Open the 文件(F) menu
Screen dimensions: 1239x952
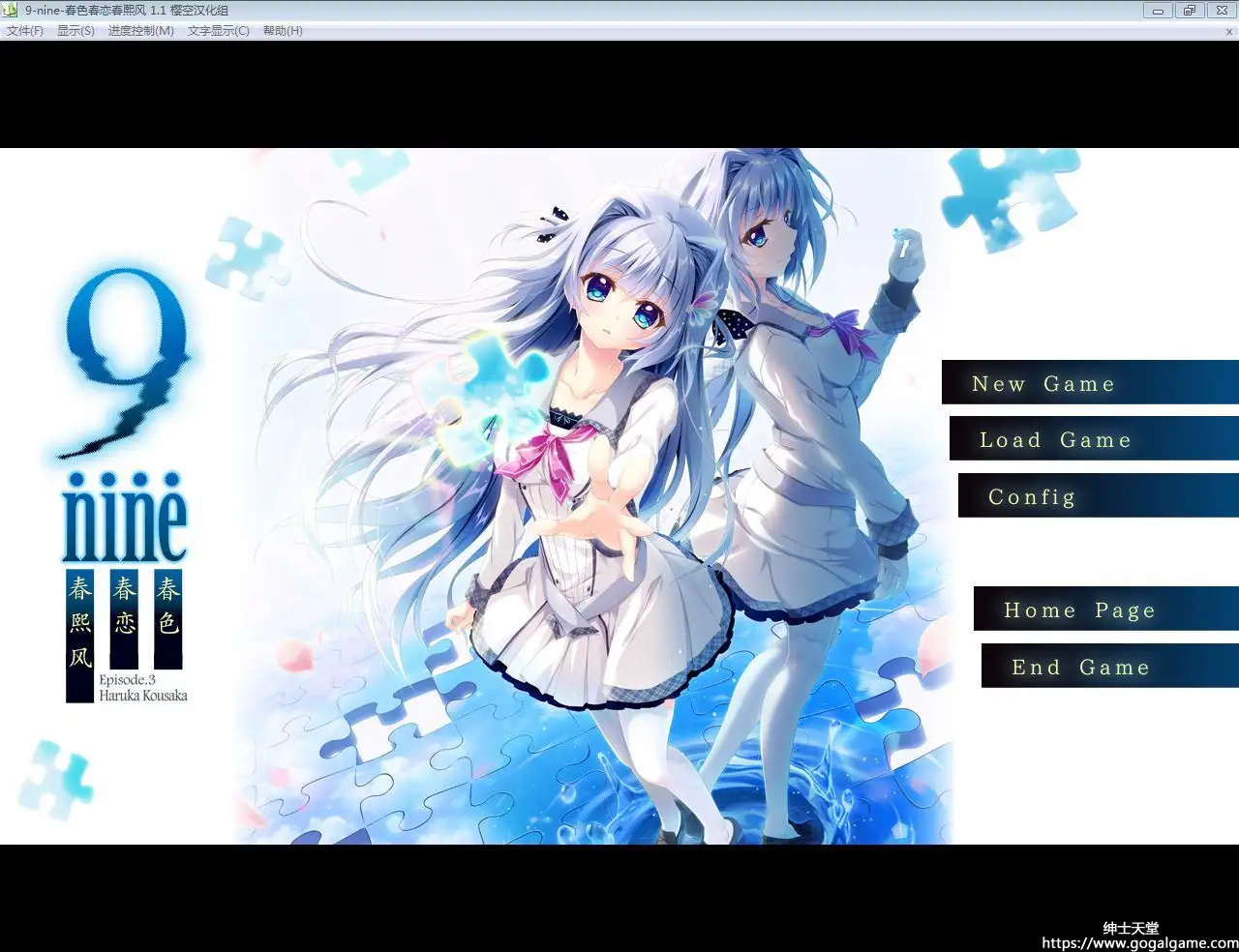(25, 31)
